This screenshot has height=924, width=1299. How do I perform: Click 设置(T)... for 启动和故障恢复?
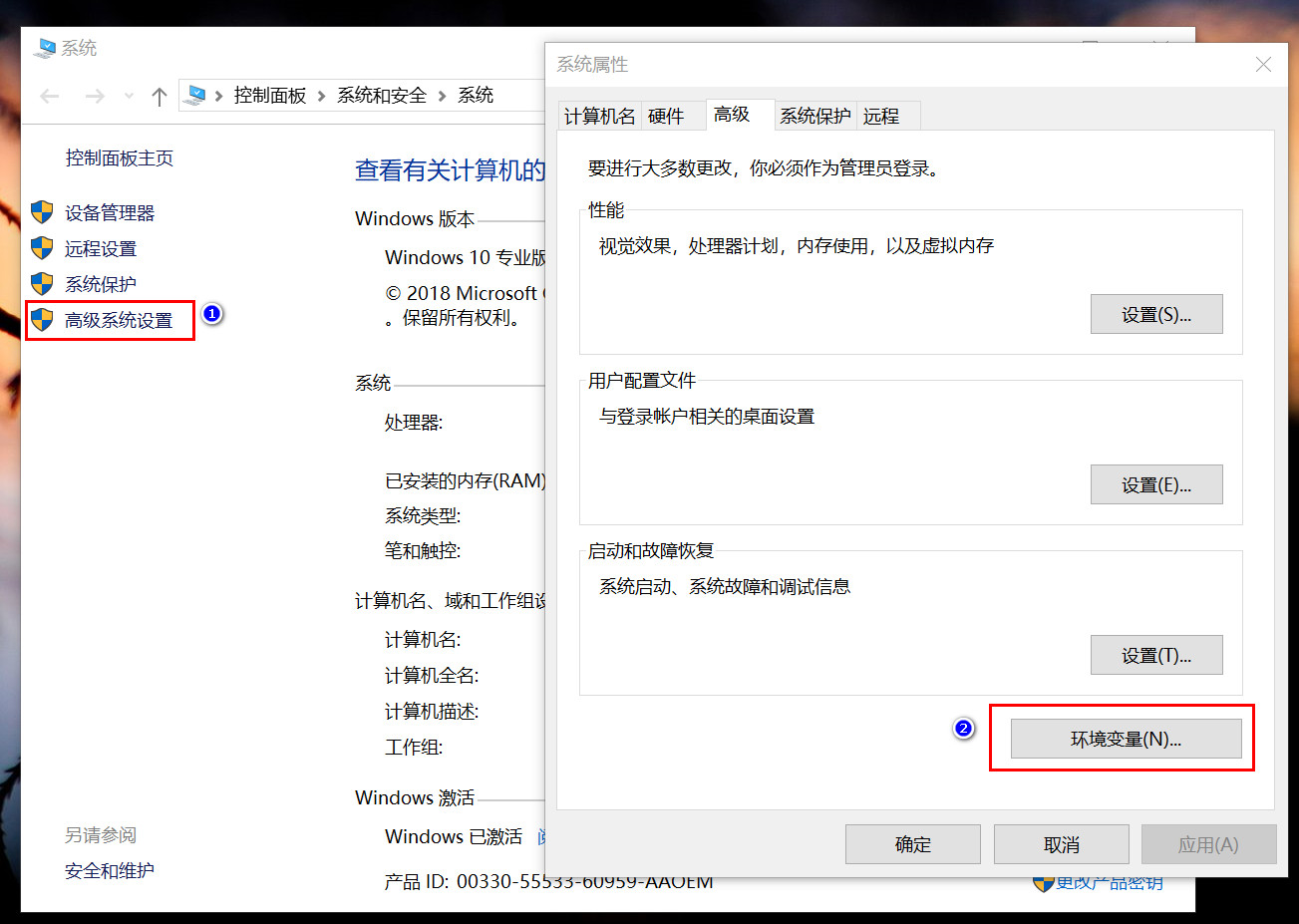tap(1156, 655)
